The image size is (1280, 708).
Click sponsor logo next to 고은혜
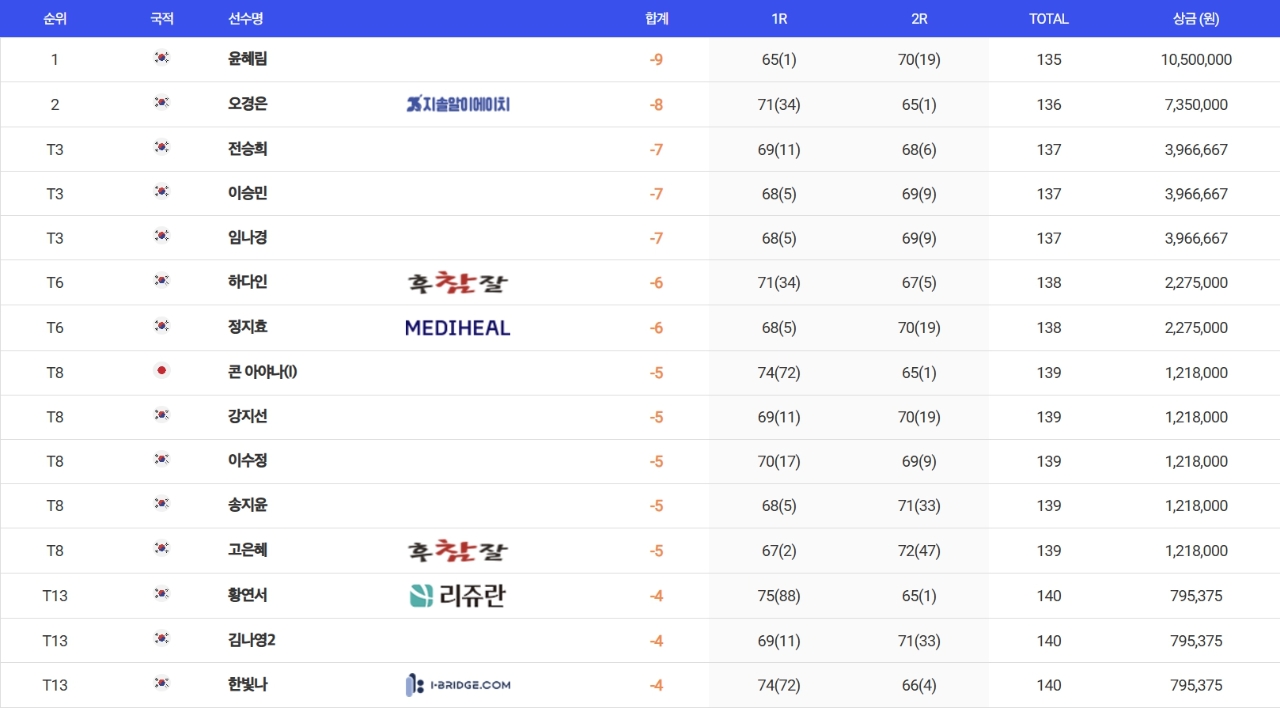click(x=458, y=551)
